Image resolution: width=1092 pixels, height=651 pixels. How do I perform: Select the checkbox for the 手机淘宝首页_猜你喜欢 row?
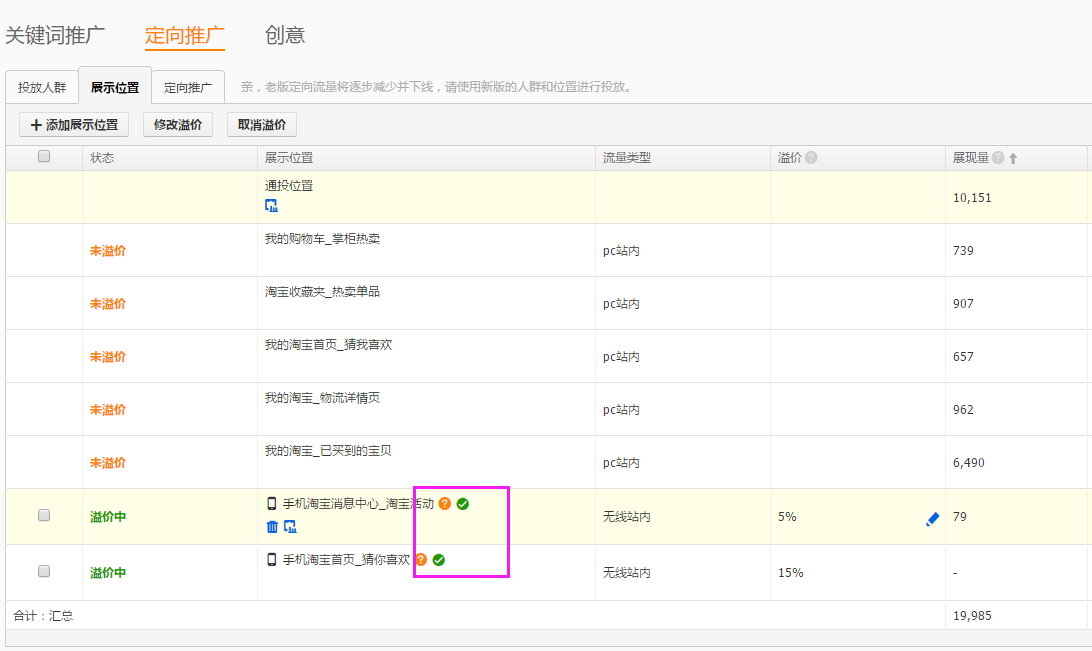point(44,571)
